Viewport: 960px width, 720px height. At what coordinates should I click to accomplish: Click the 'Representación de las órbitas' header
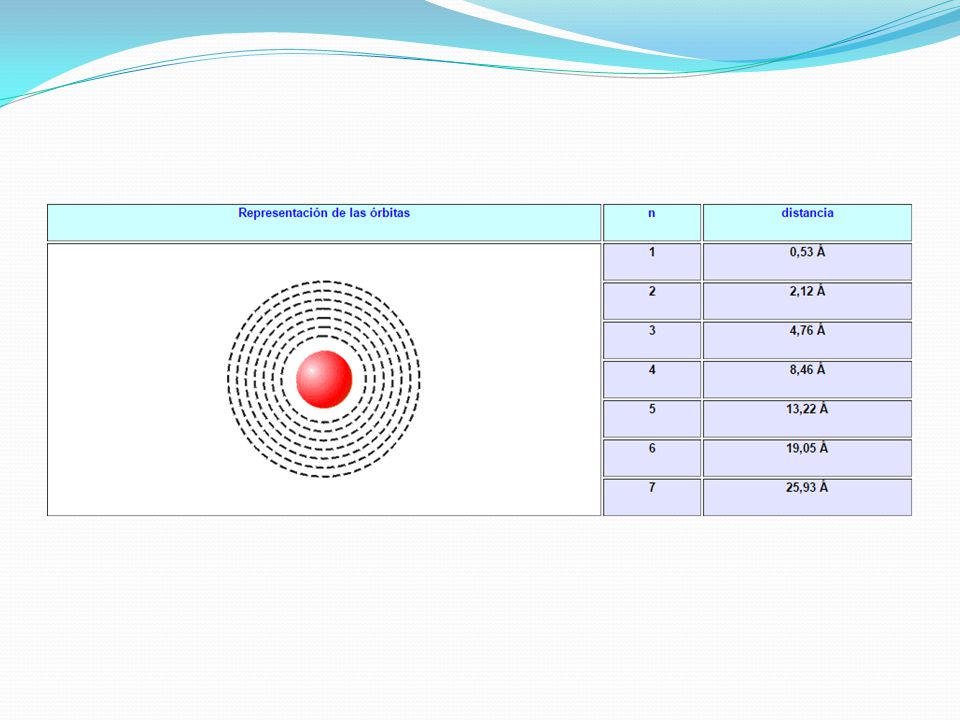(324, 222)
